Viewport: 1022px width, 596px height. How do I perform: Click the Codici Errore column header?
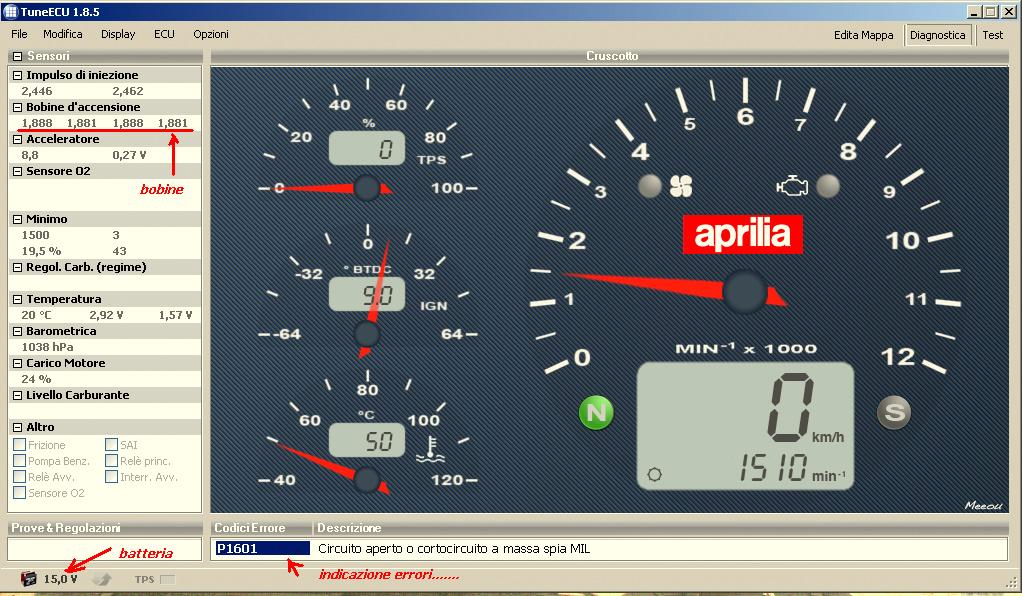tap(261, 528)
